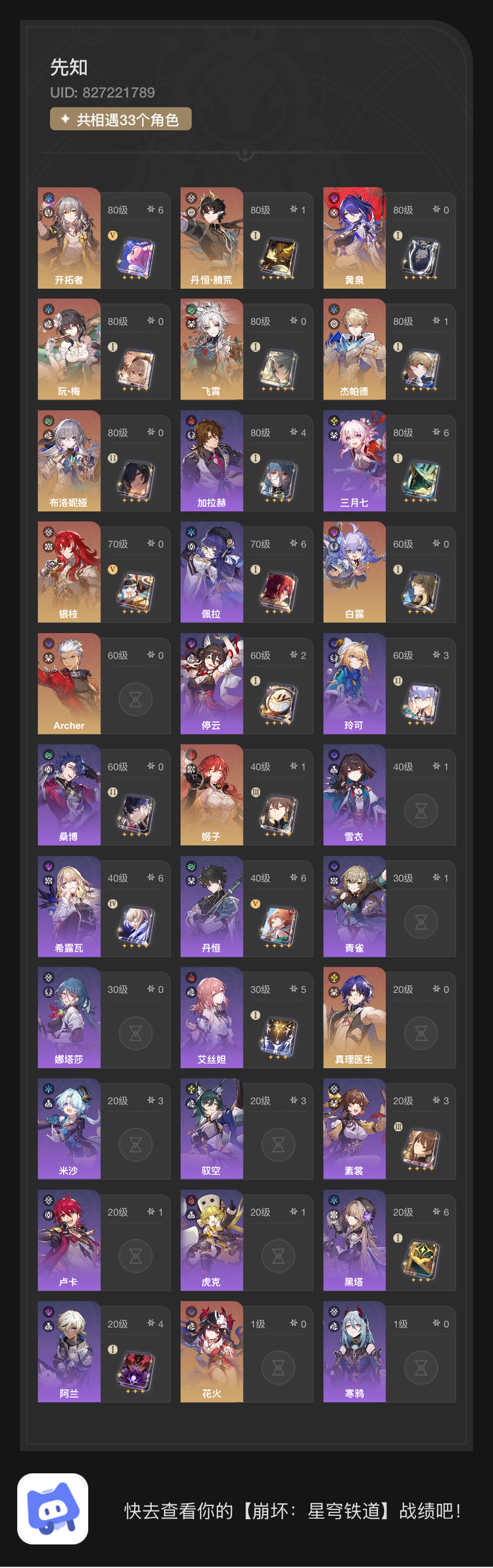Viewport: 493px width, 1568px height.
Task: Click the empty light cone slot beside 花火
Action: [x=278, y=1368]
